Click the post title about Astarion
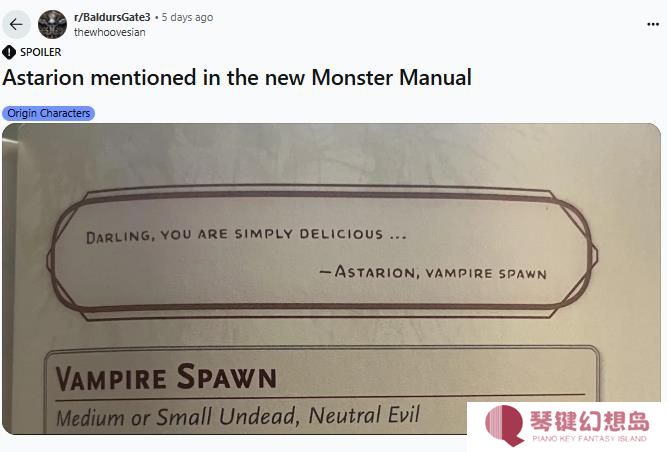The width and height of the screenshot is (667, 452). click(237, 77)
